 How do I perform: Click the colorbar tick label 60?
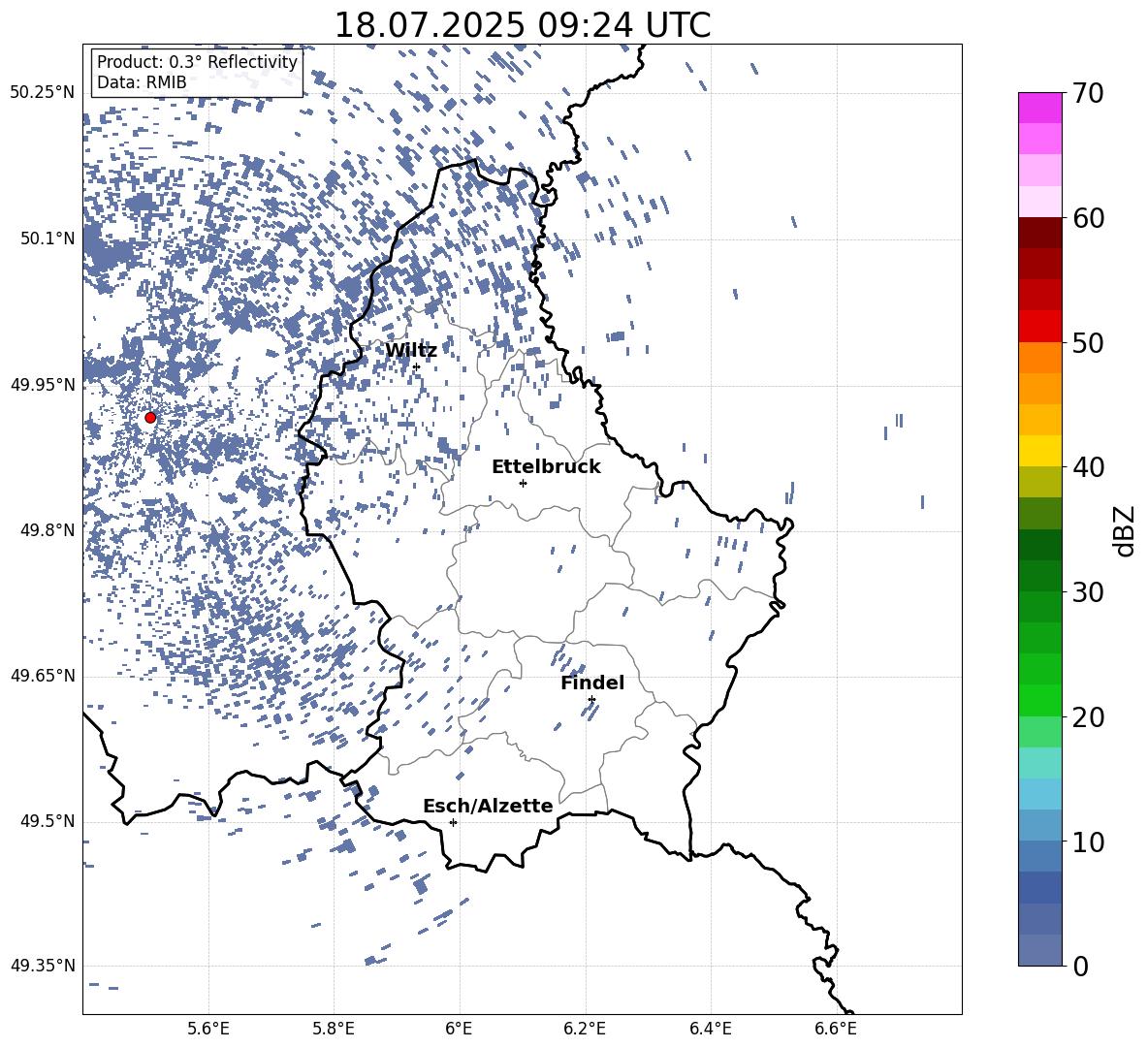coord(1088,218)
